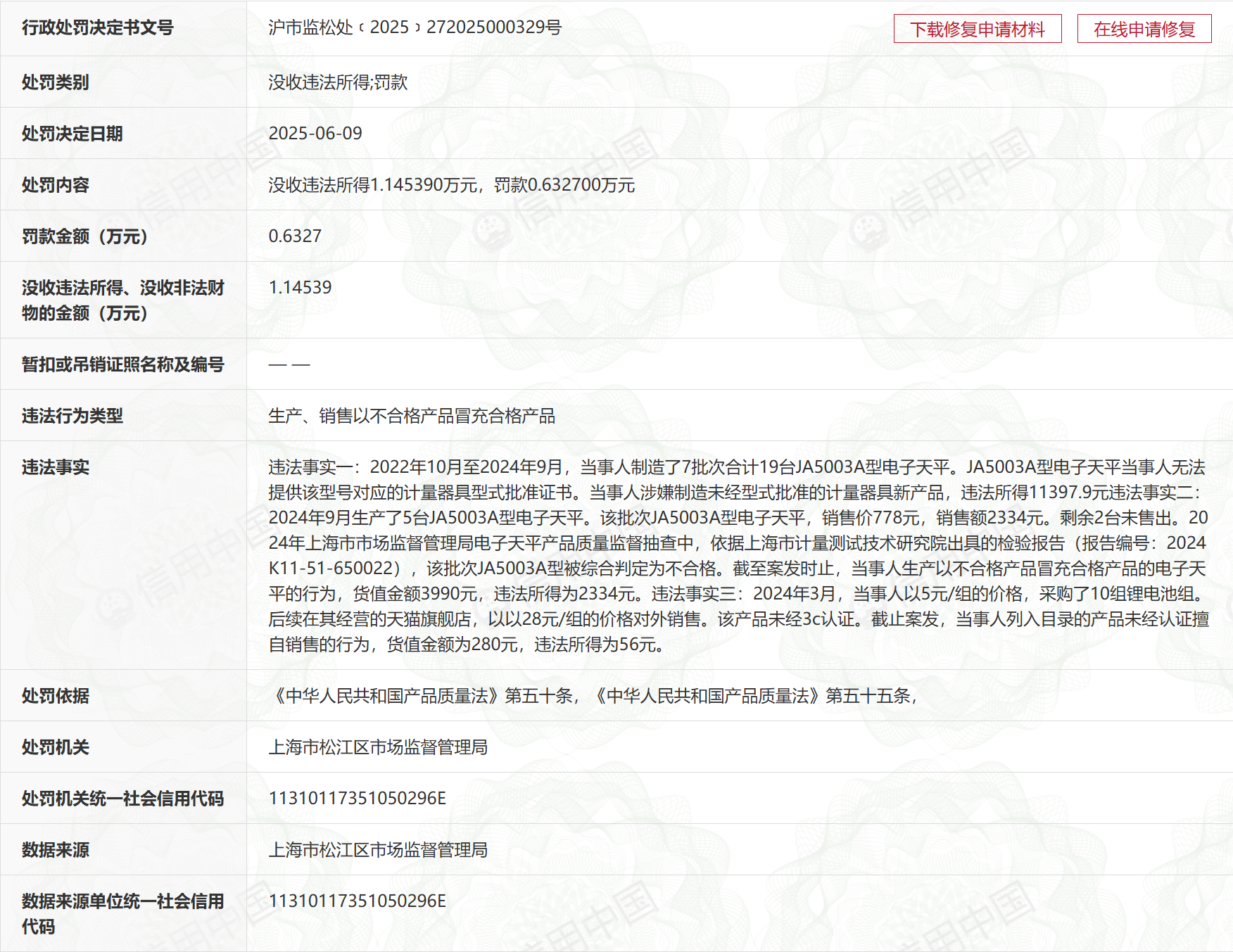1233x952 pixels.
Task: Click the penalty date 2025-06-09
Action: 315,133
